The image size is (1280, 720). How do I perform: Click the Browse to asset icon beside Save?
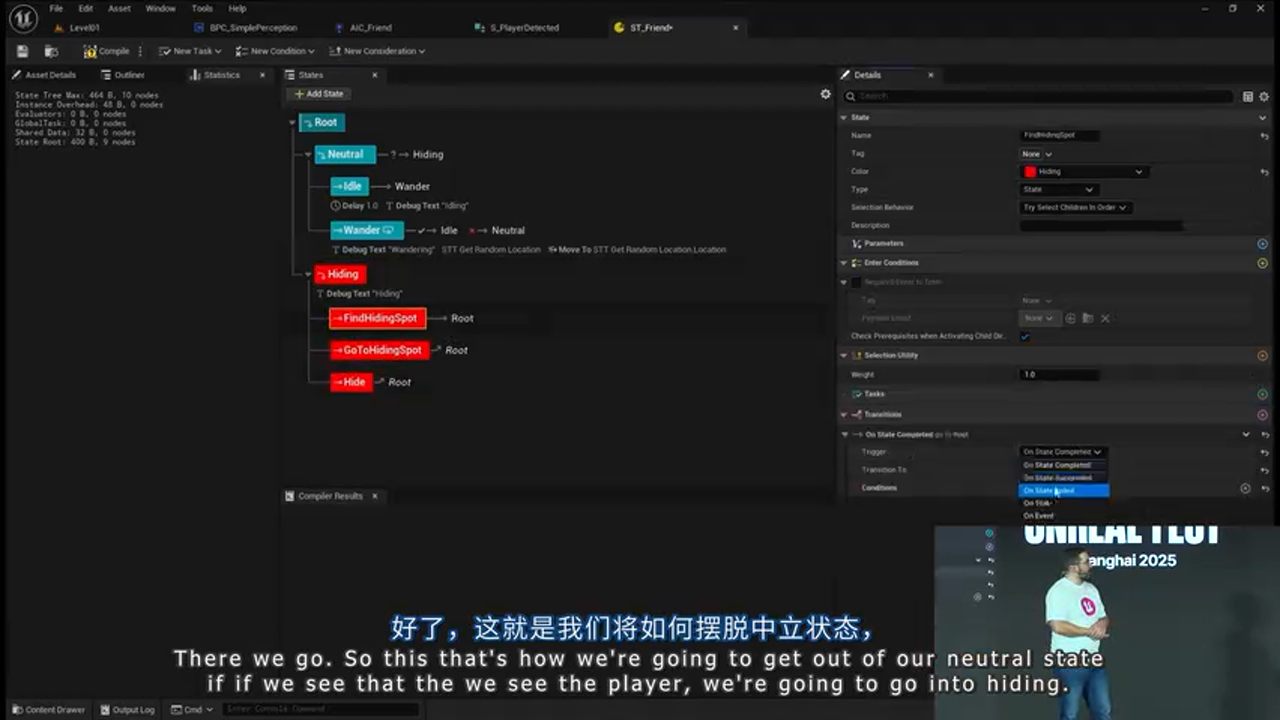point(51,51)
